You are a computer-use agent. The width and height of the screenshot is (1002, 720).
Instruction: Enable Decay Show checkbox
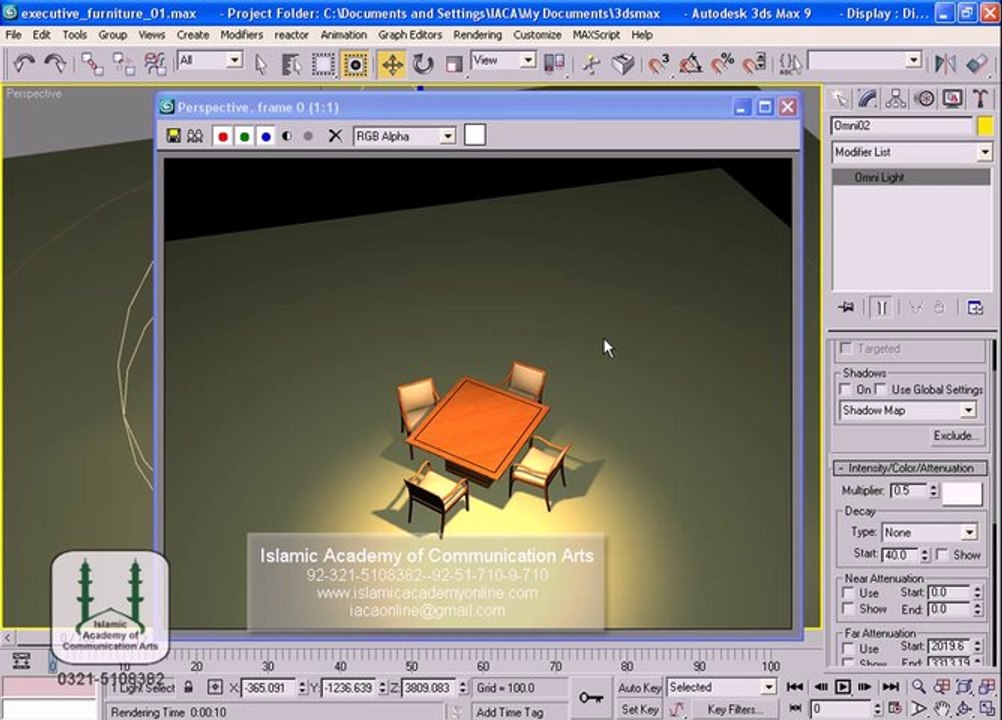pyautogui.click(x=942, y=555)
